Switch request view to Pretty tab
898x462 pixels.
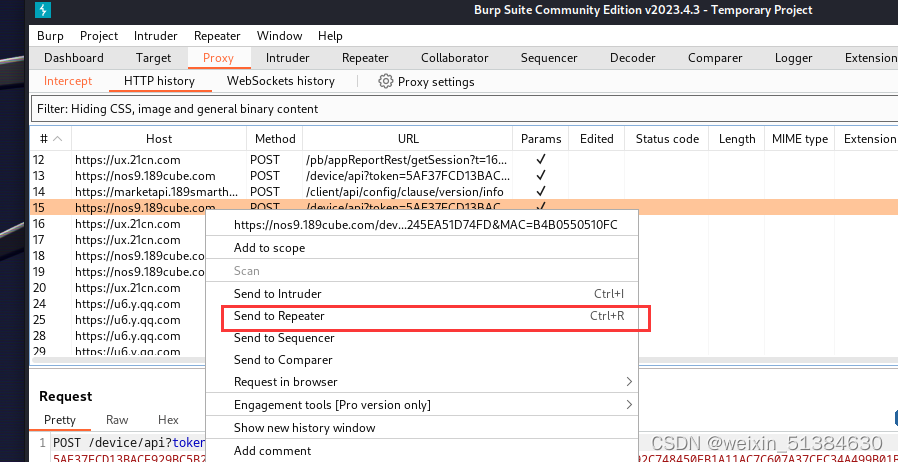pyautogui.click(x=60, y=420)
